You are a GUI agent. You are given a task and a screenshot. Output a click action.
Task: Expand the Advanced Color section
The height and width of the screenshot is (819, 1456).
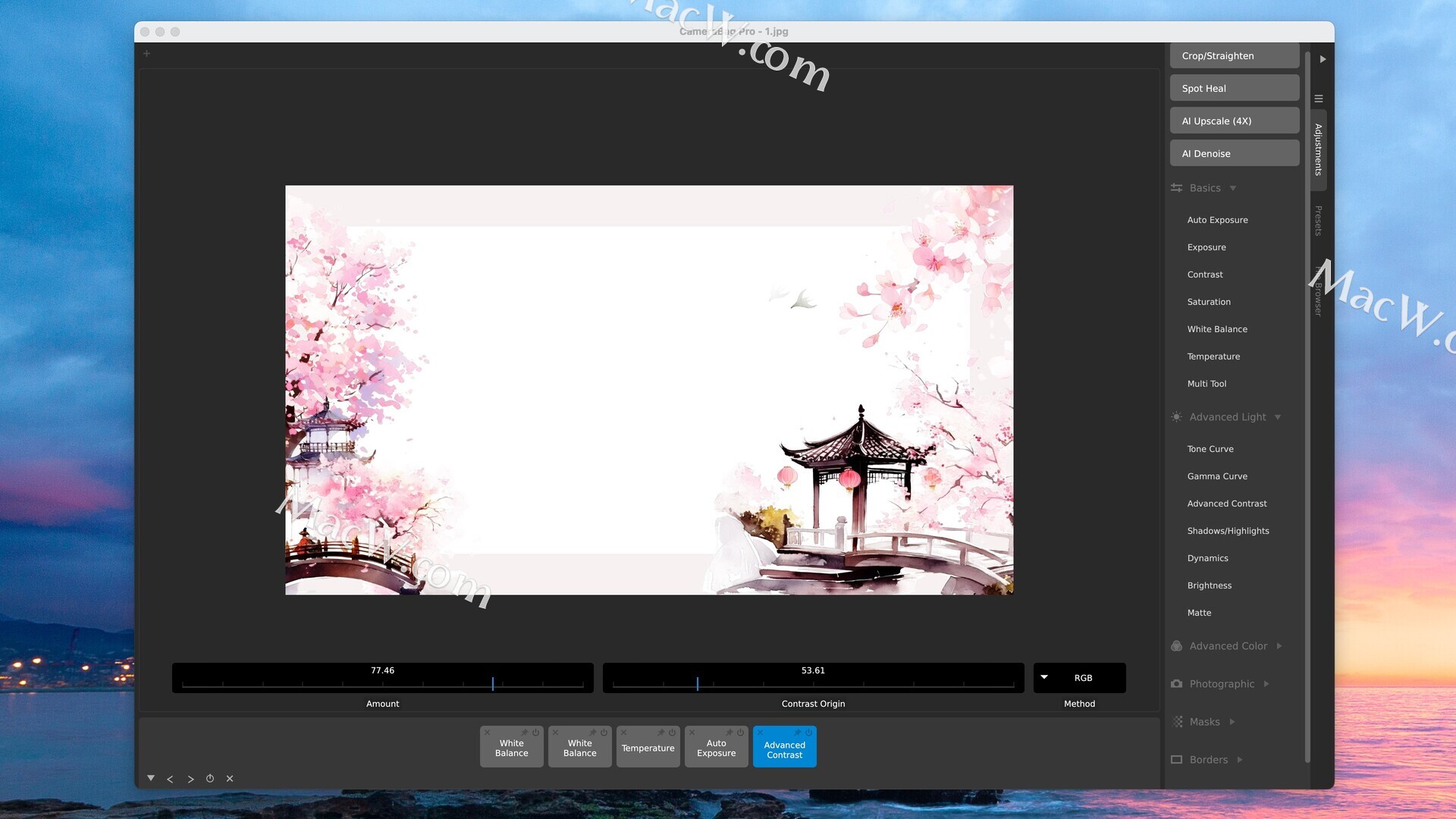[1228, 646]
